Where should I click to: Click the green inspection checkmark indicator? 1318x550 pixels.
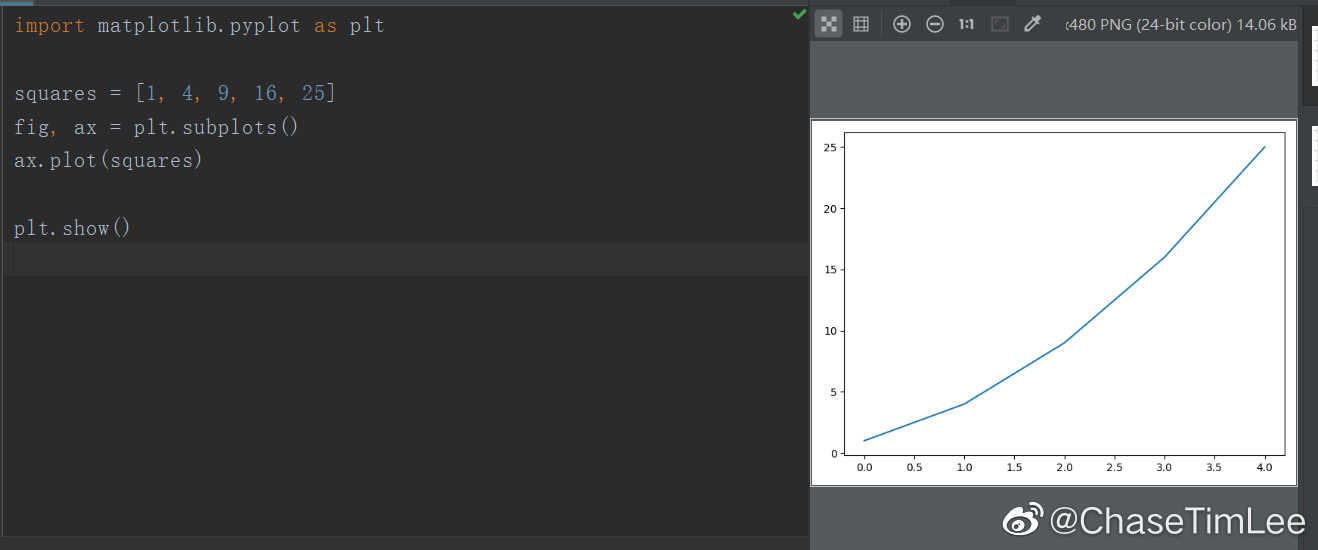[x=799, y=14]
